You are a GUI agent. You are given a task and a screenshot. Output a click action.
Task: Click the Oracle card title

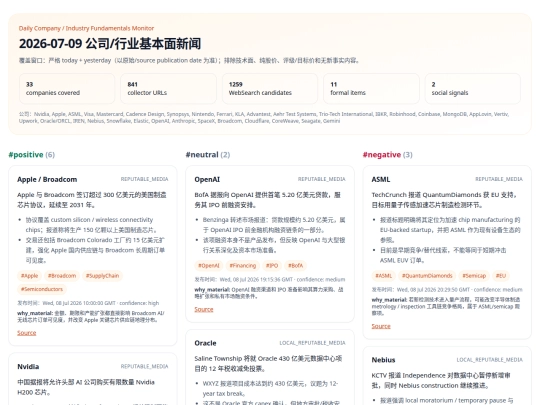205,343
